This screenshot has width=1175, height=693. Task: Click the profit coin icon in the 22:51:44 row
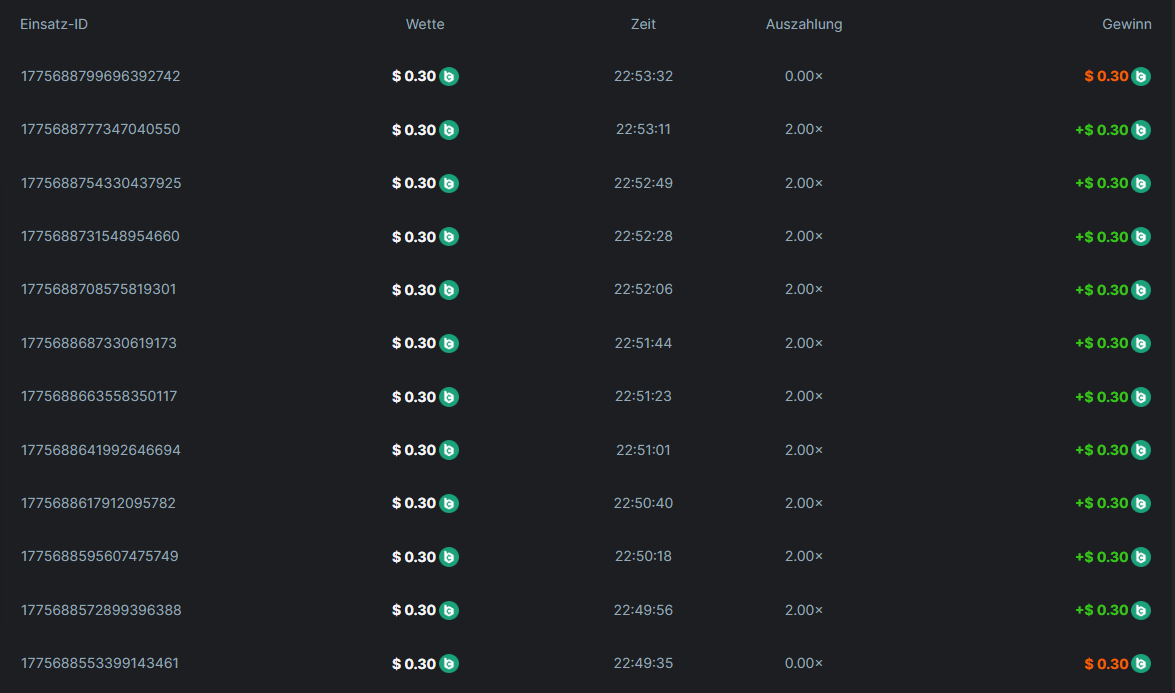1141,343
